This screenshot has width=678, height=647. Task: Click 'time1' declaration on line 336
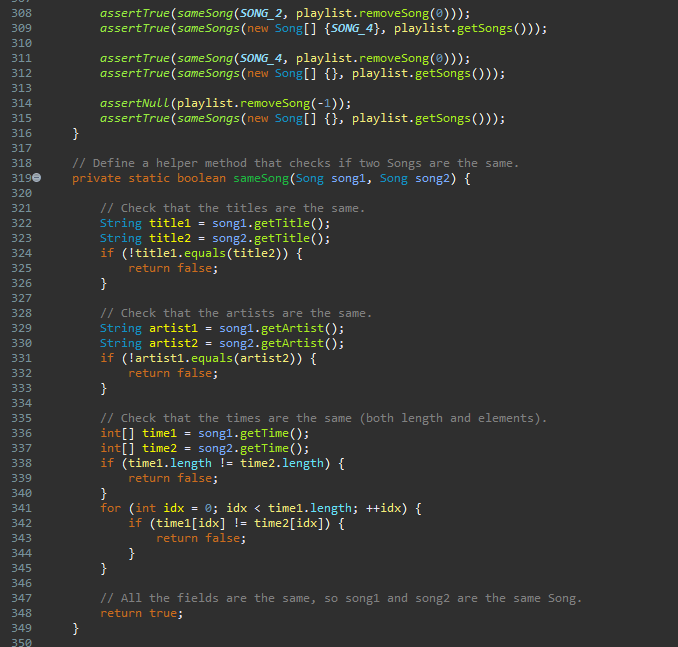159,433
